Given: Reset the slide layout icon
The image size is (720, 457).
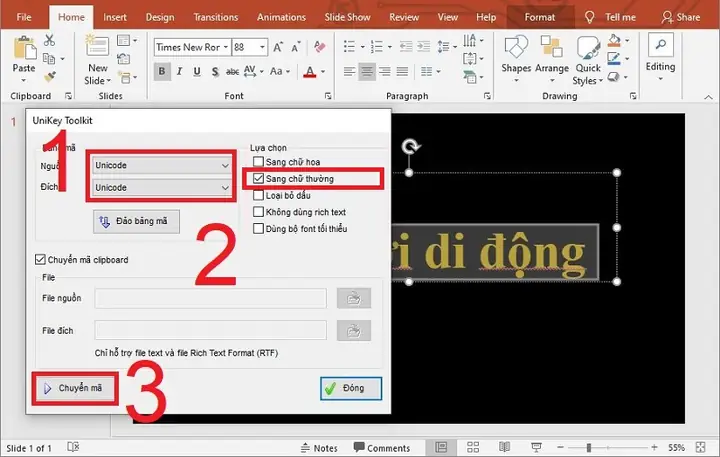Looking at the screenshot, I should [x=123, y=58].
